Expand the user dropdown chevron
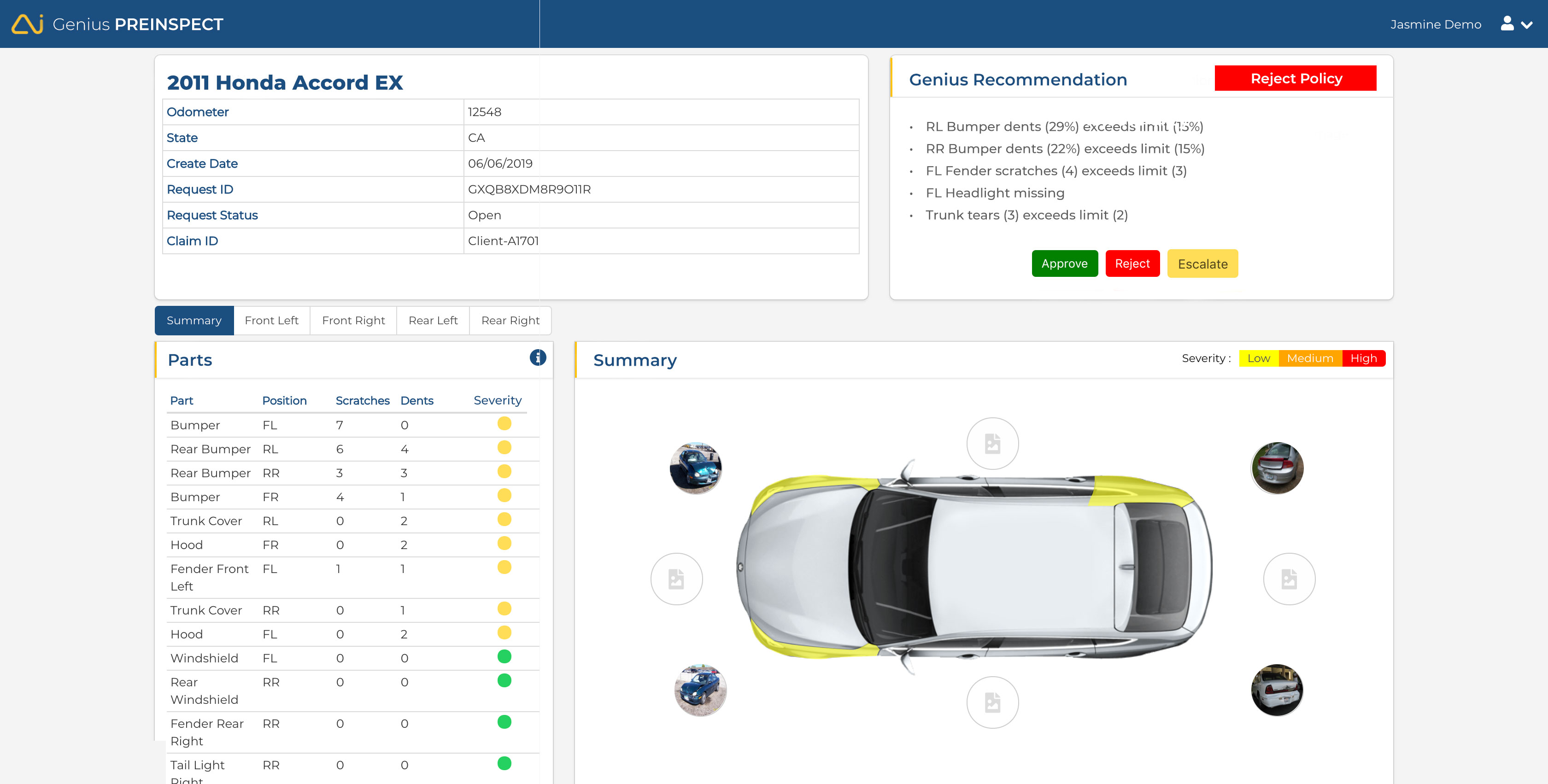 (x=1527, y=25)
